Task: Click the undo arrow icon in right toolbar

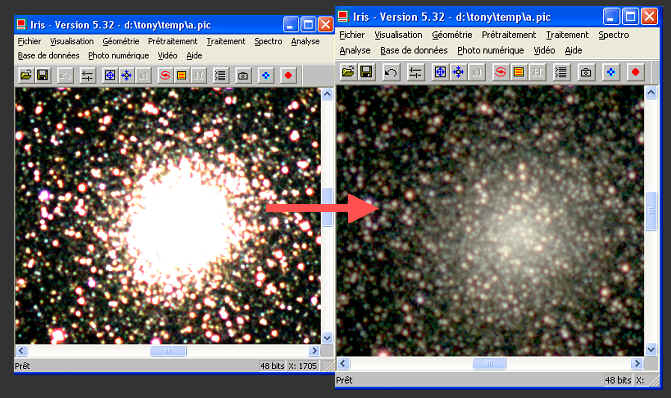Action: click(391, 72)
